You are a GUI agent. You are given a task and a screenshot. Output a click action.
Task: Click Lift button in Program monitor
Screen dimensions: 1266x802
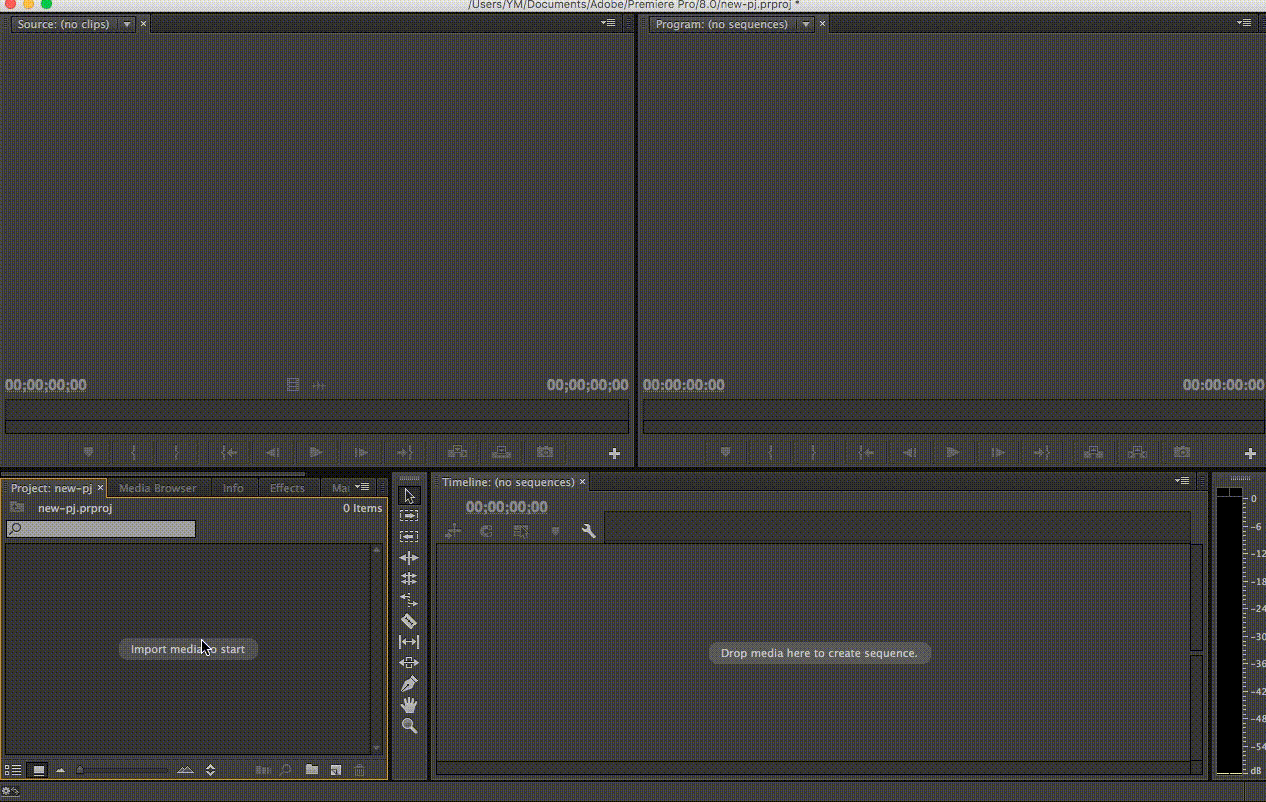point(1094,453)
